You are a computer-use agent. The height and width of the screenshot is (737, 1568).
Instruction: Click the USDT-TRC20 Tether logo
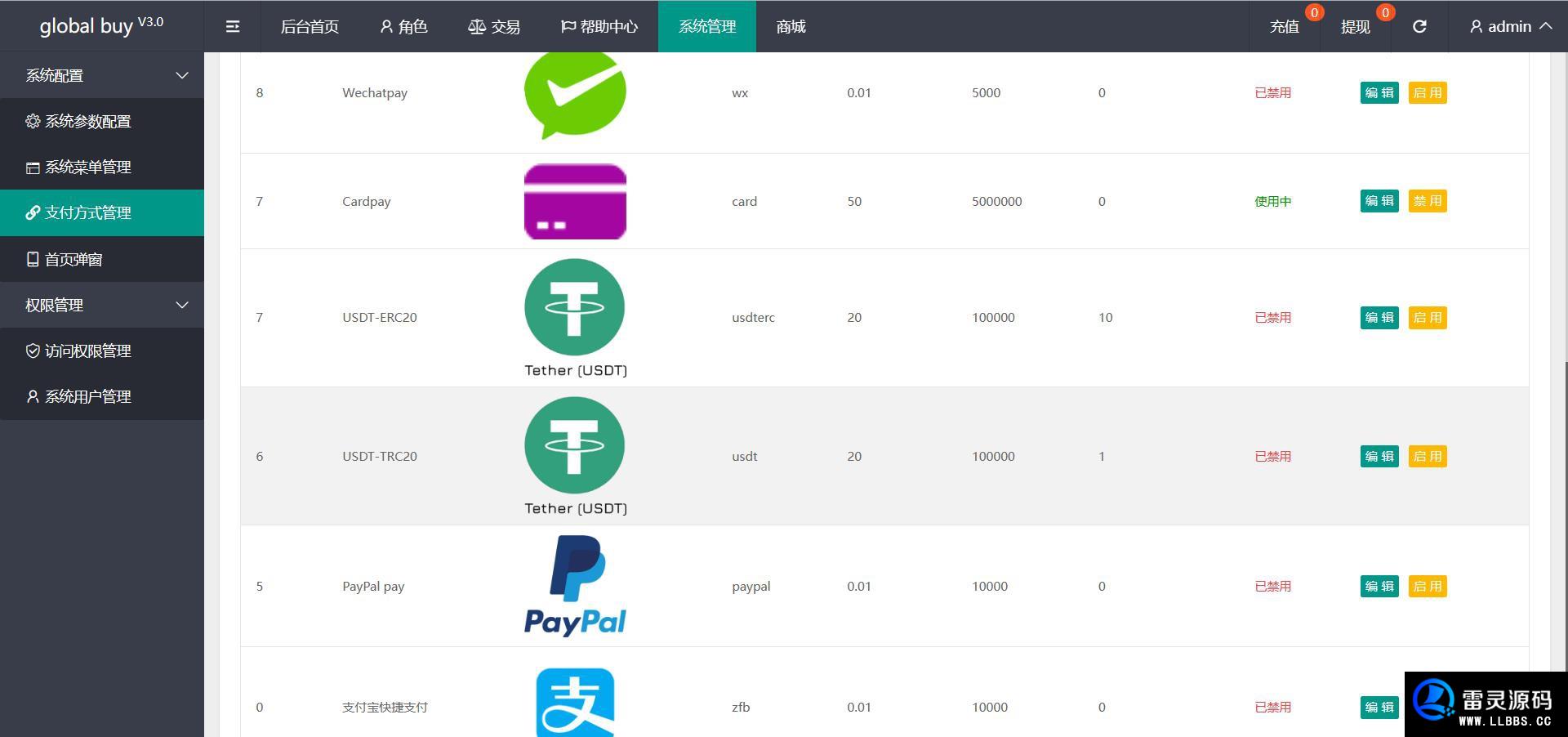(x=575, y=456)
